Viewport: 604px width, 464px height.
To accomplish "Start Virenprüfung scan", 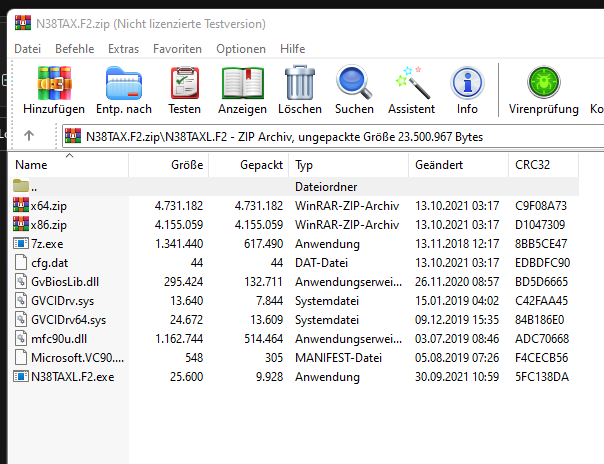I will (x=544, y=82).
